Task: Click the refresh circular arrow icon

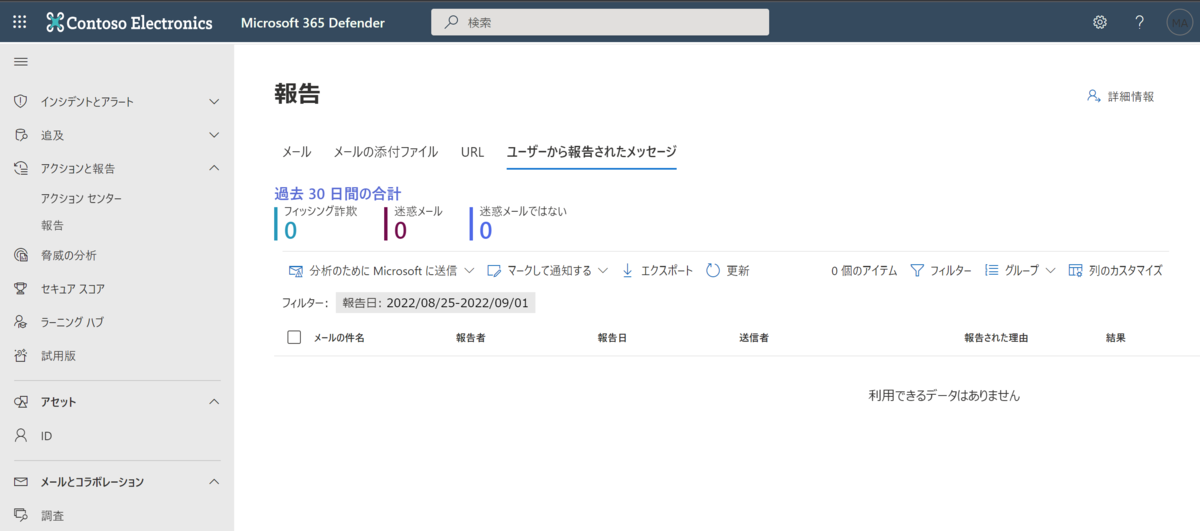Action: tap(713, 270)
